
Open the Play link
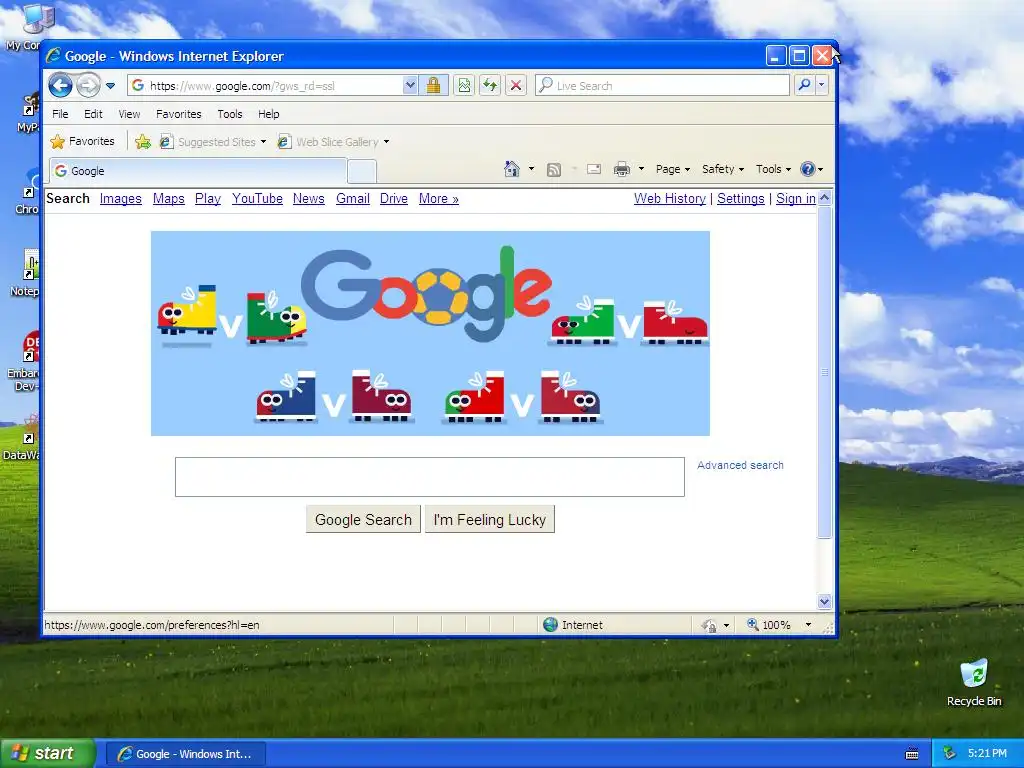208,199
